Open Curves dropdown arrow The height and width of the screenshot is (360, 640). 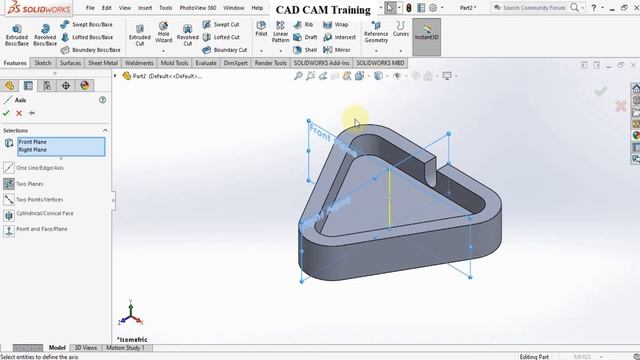[x=400, y=51]
